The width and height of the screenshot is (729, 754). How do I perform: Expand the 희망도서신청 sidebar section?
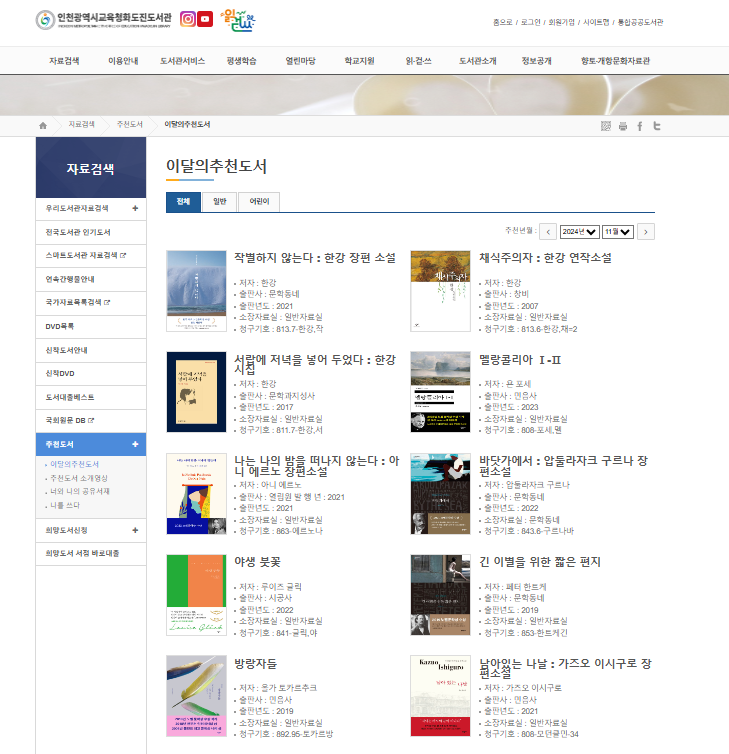click(x=135, y=530)
